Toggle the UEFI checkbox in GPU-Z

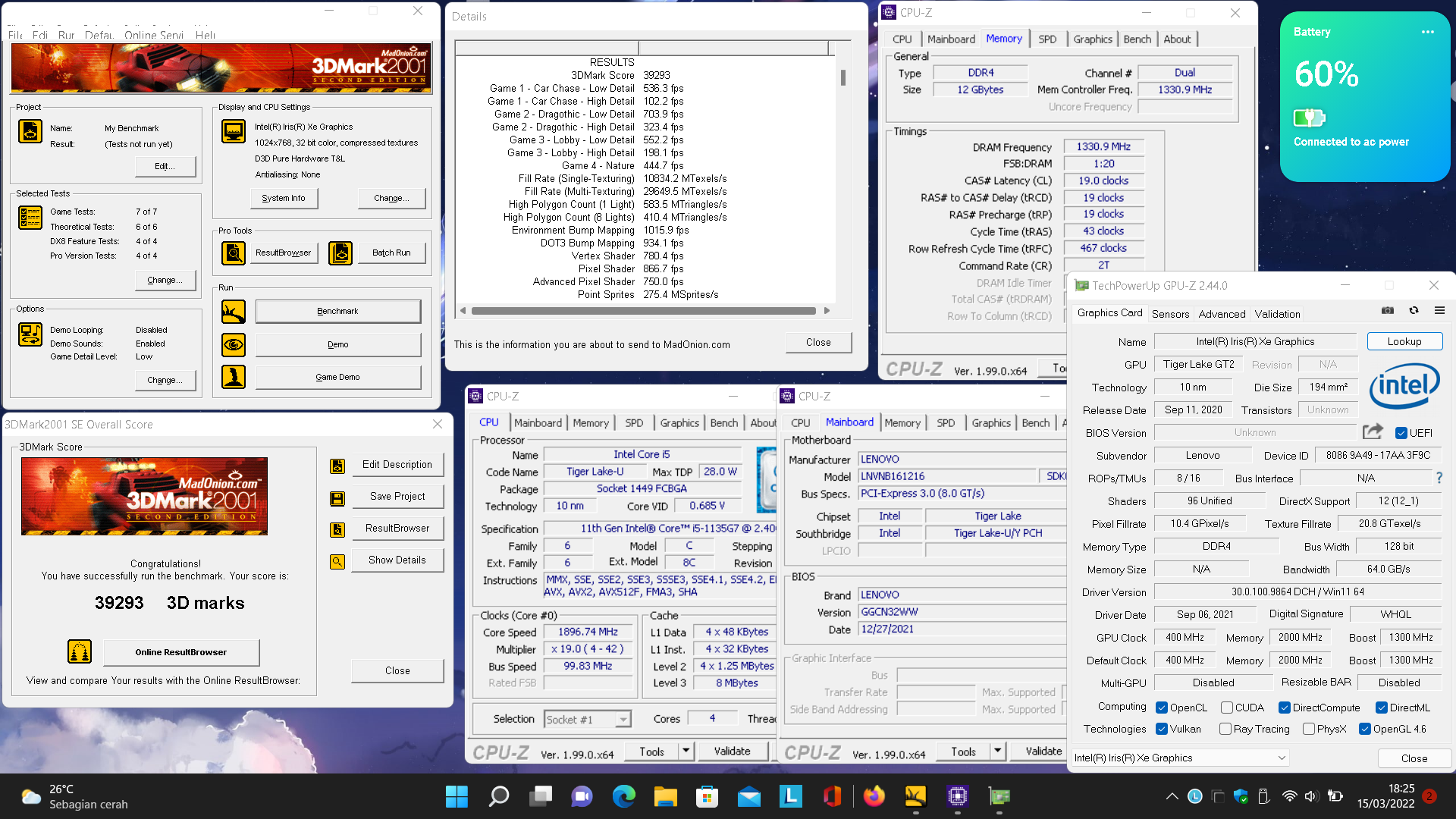click(1401, 433)
